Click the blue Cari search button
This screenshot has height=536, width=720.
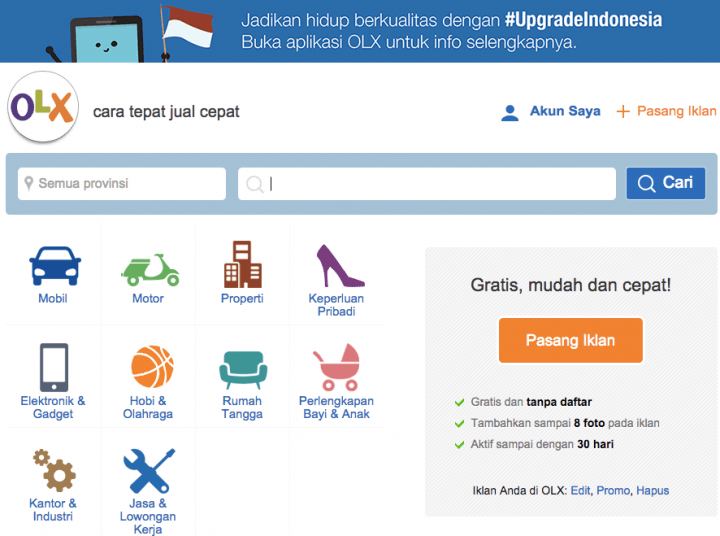[x=665, y=183]
